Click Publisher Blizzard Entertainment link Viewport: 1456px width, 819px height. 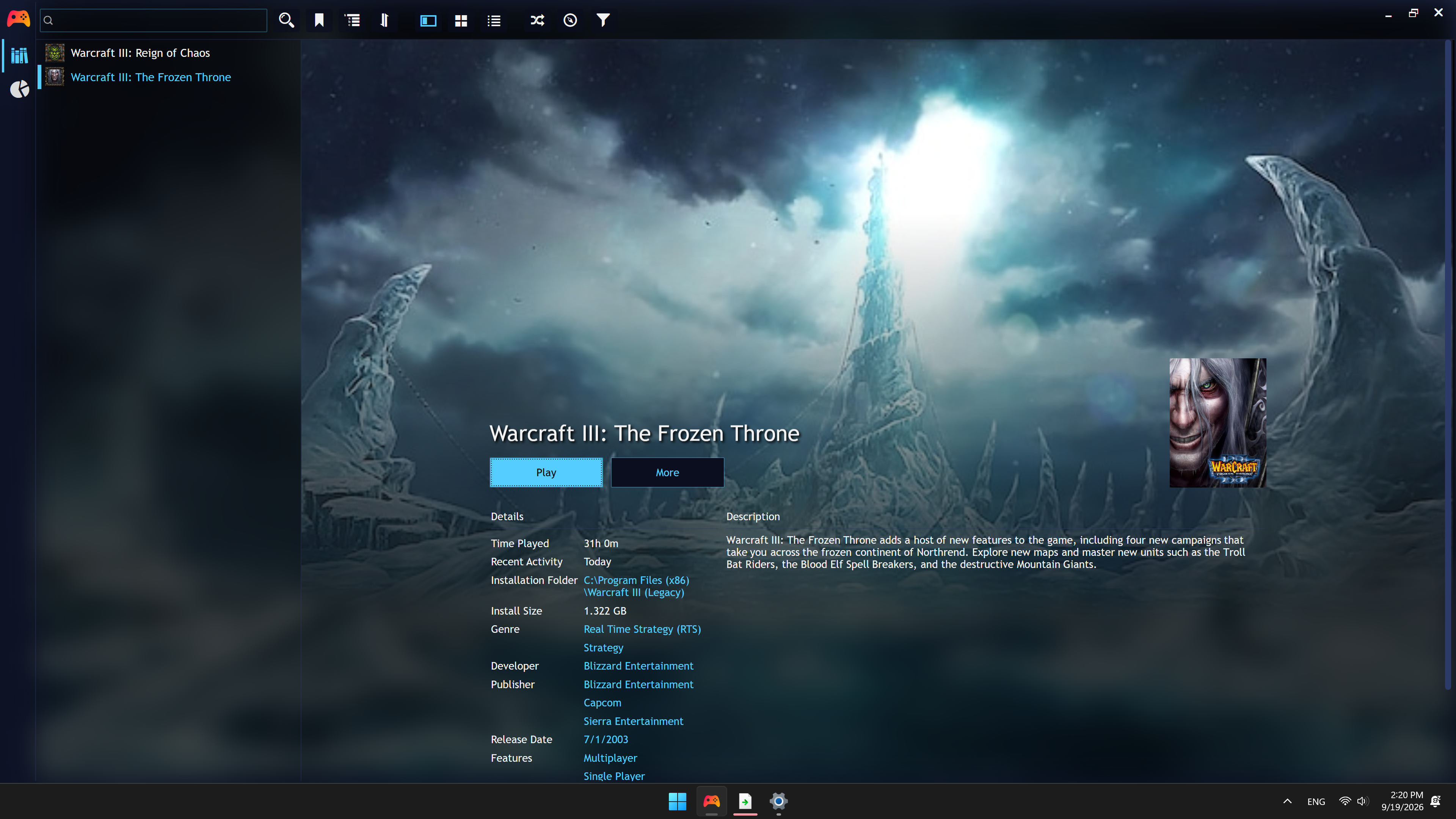point(638,684)
